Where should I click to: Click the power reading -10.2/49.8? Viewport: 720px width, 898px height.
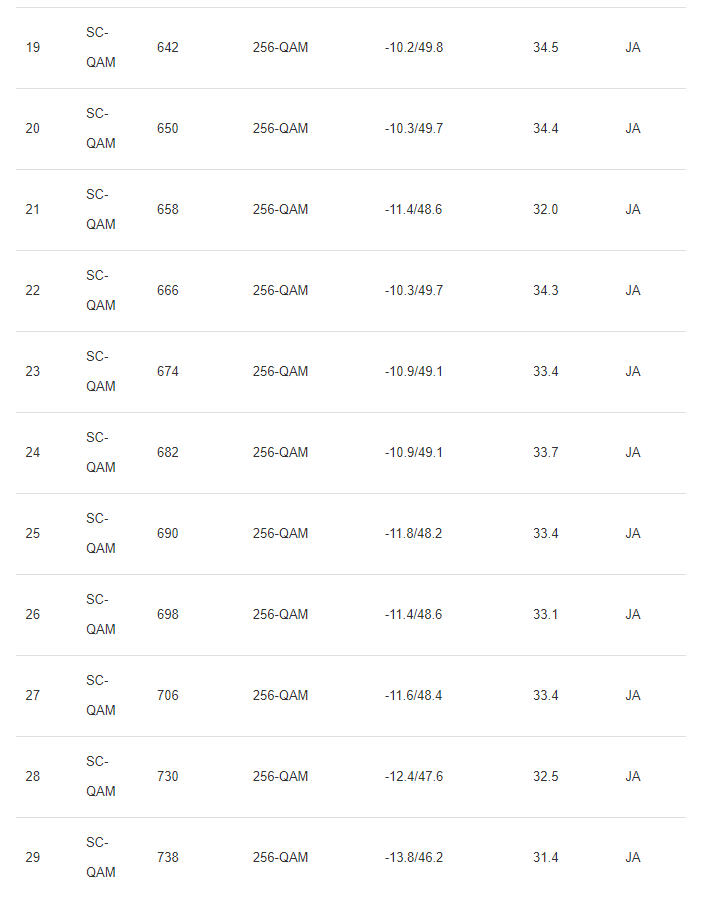pos(413,48)
